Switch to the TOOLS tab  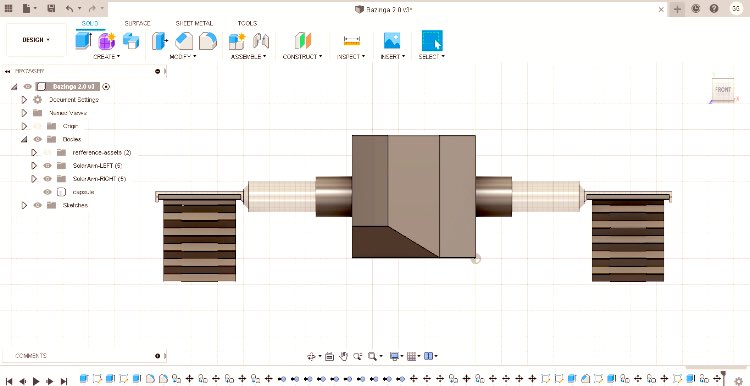(x=247, y=23)
